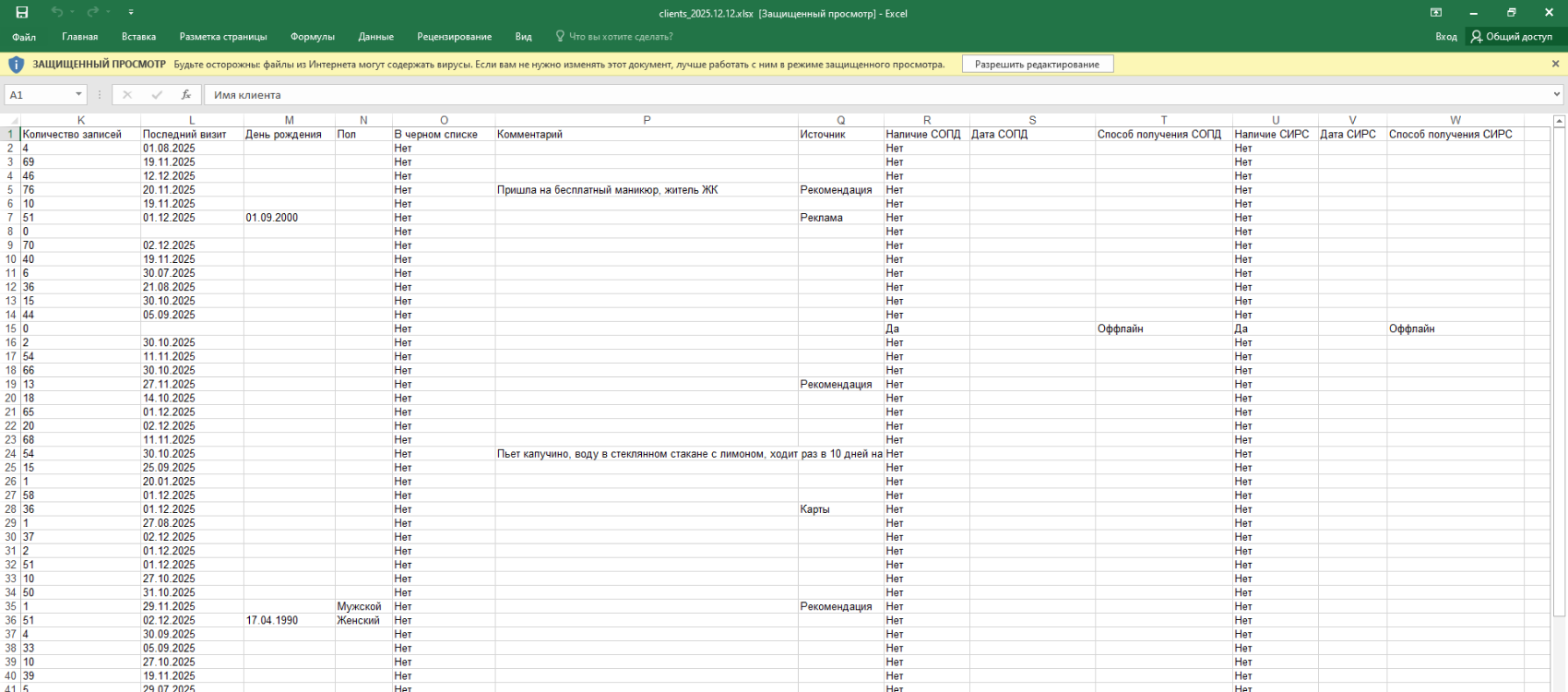Click the lightbulb 'Что вы хотите сделать?' box
Image resolution: width=1568 pixels, height=692 pixels.
[x=614, y=37]
